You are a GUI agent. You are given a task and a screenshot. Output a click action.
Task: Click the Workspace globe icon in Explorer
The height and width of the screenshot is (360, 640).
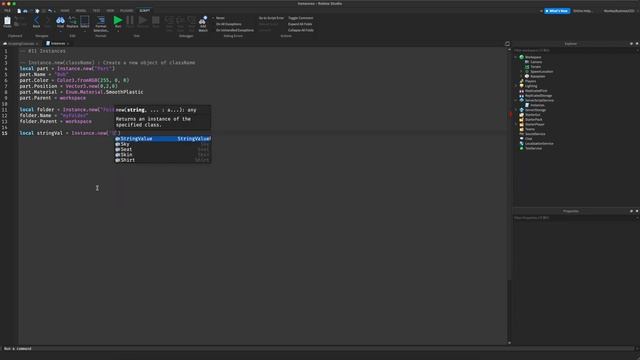pos(521,57)
